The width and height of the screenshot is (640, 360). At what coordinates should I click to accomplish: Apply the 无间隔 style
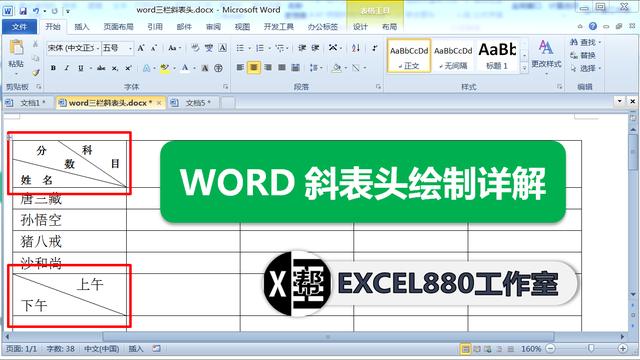(453, 56)
